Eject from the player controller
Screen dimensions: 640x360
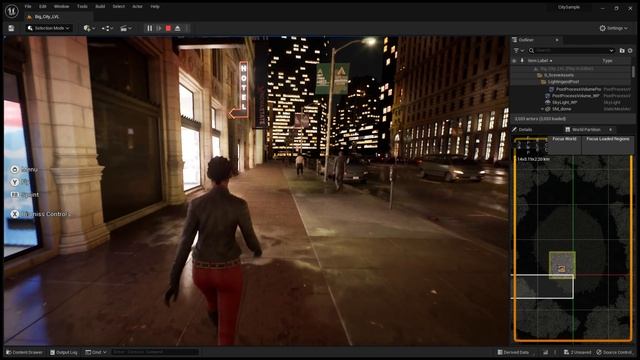click(x=178, y=28)
